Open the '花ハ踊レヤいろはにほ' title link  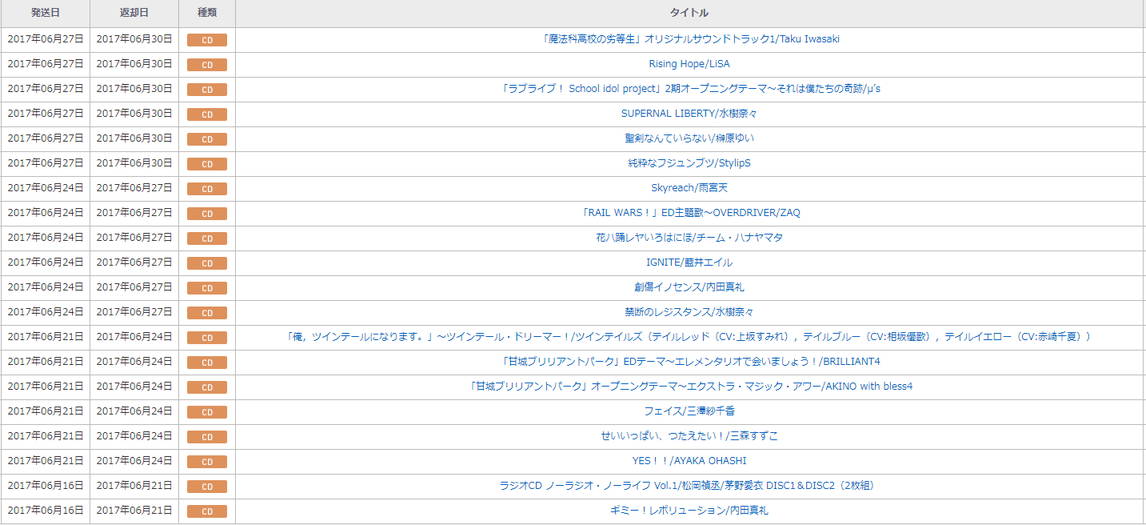point(689,237)
